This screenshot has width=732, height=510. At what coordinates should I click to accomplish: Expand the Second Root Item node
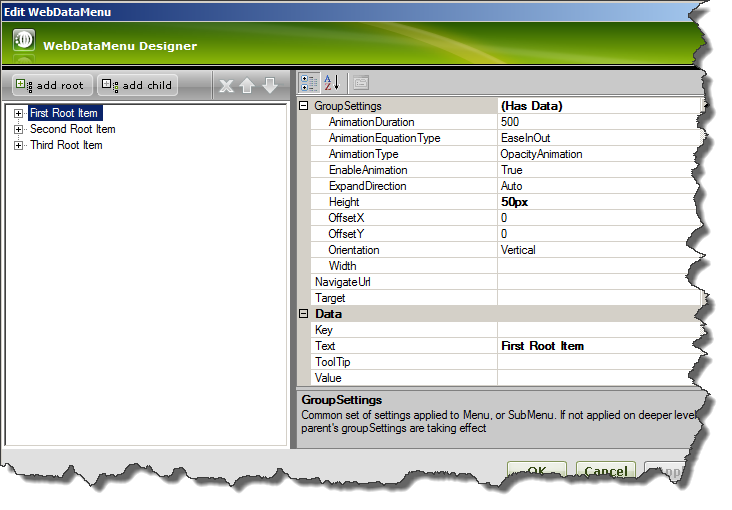click(x=18, y=130)
